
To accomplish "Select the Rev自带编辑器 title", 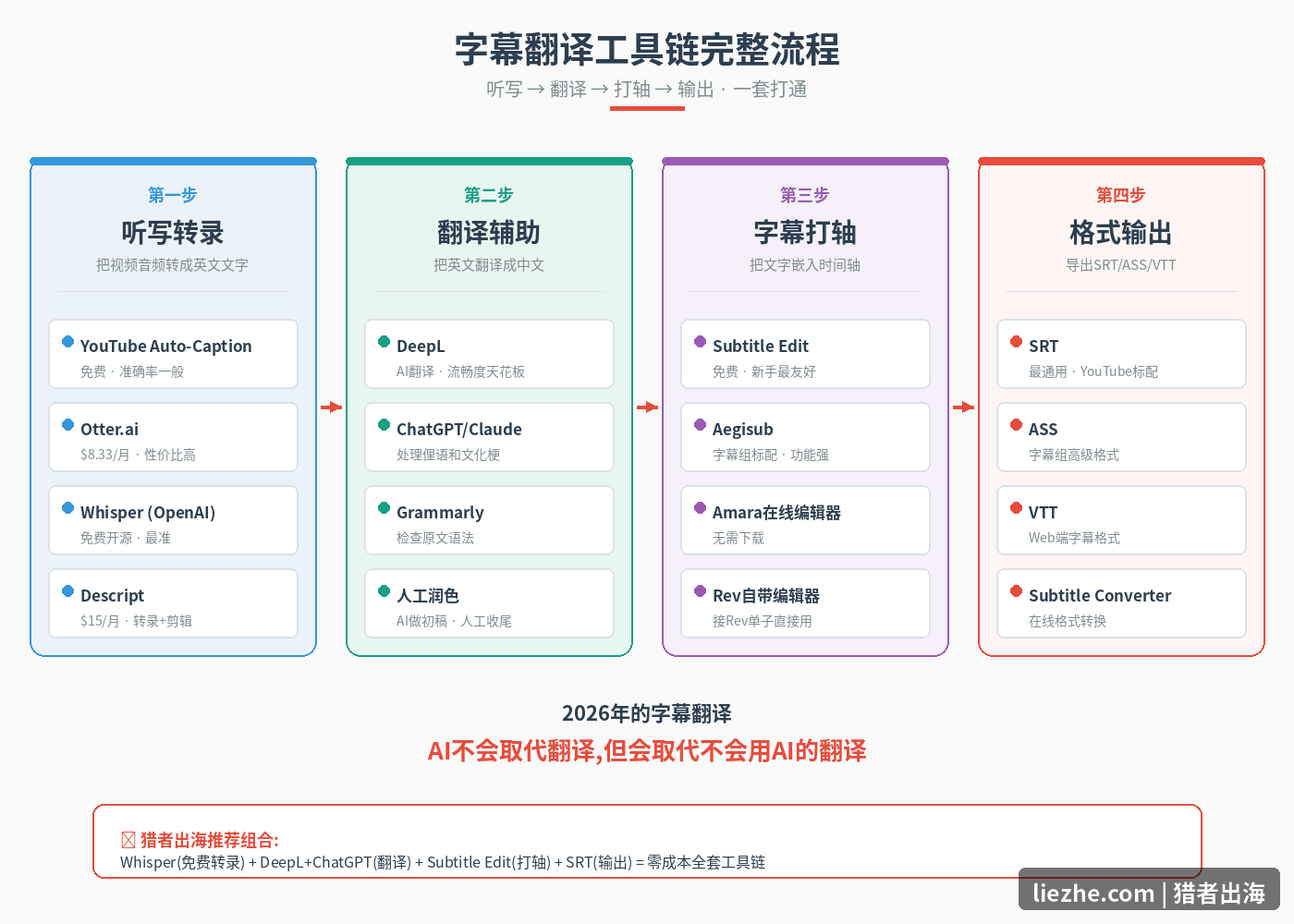I will tap(766, 595).
